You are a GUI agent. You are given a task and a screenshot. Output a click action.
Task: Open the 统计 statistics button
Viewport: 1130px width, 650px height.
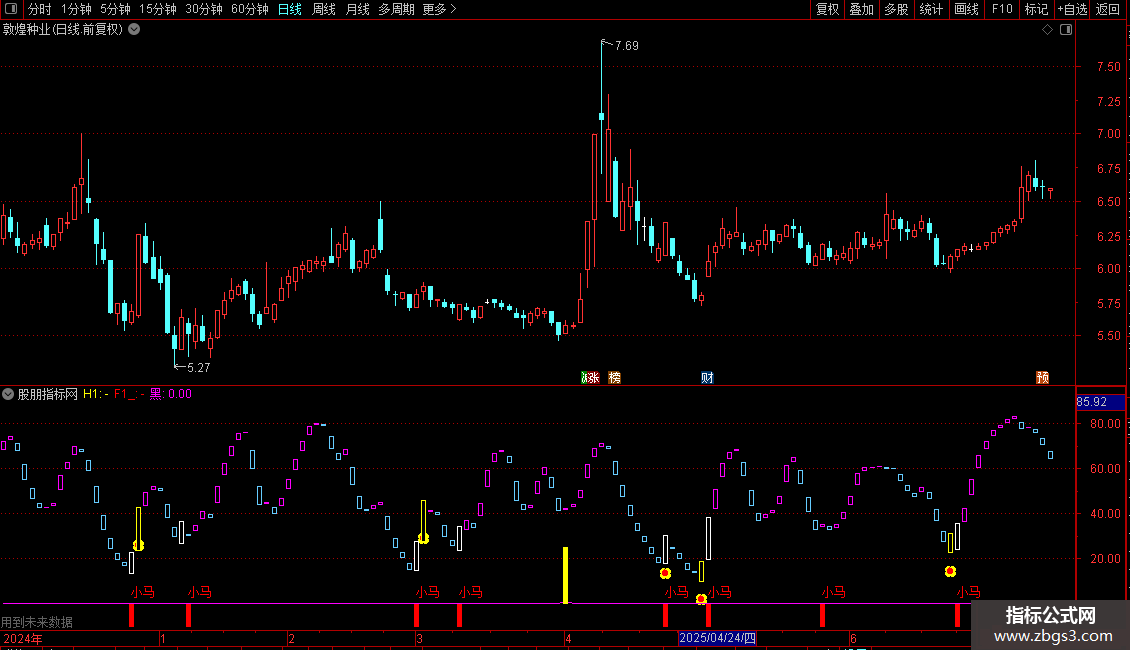pyautogui.click(x=931, y=9)
